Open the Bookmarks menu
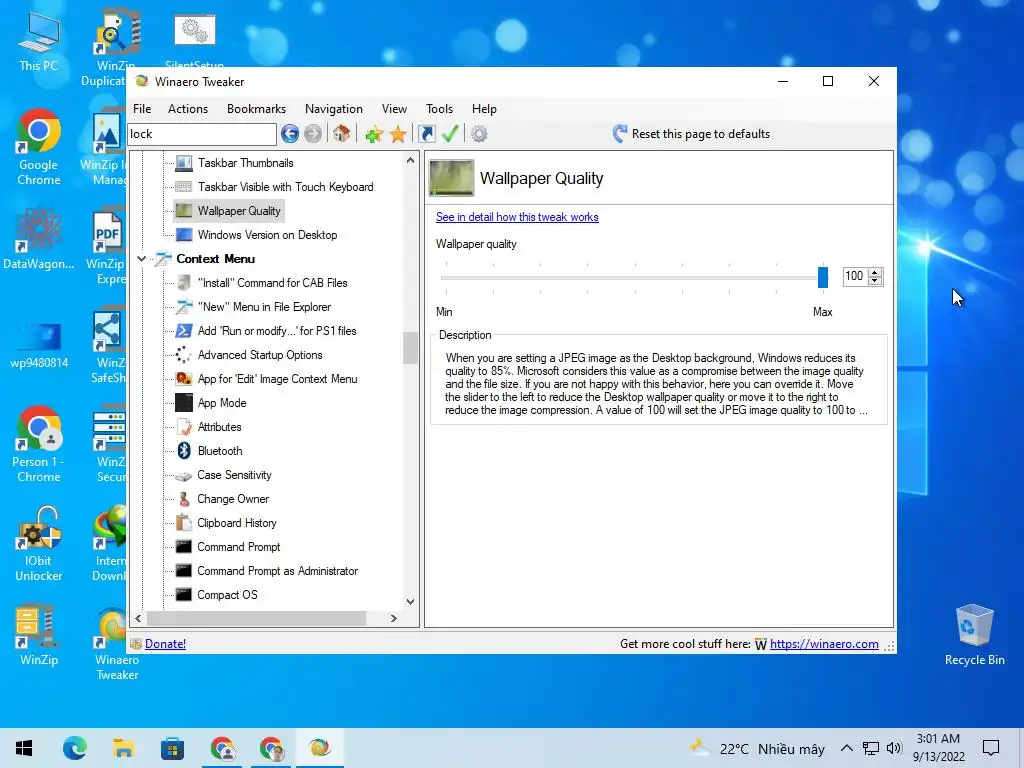Screen dimensions: 1024x768 coord(256,109)
